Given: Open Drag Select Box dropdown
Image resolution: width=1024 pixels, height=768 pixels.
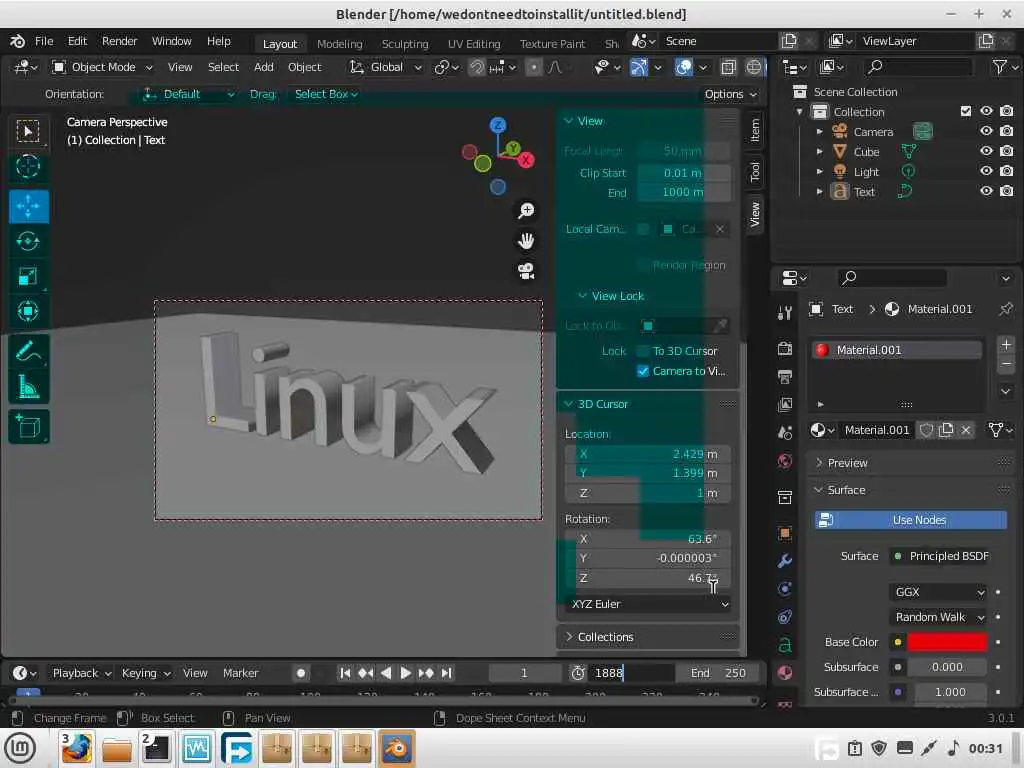Looking at the screenshot, I should 325,94.
